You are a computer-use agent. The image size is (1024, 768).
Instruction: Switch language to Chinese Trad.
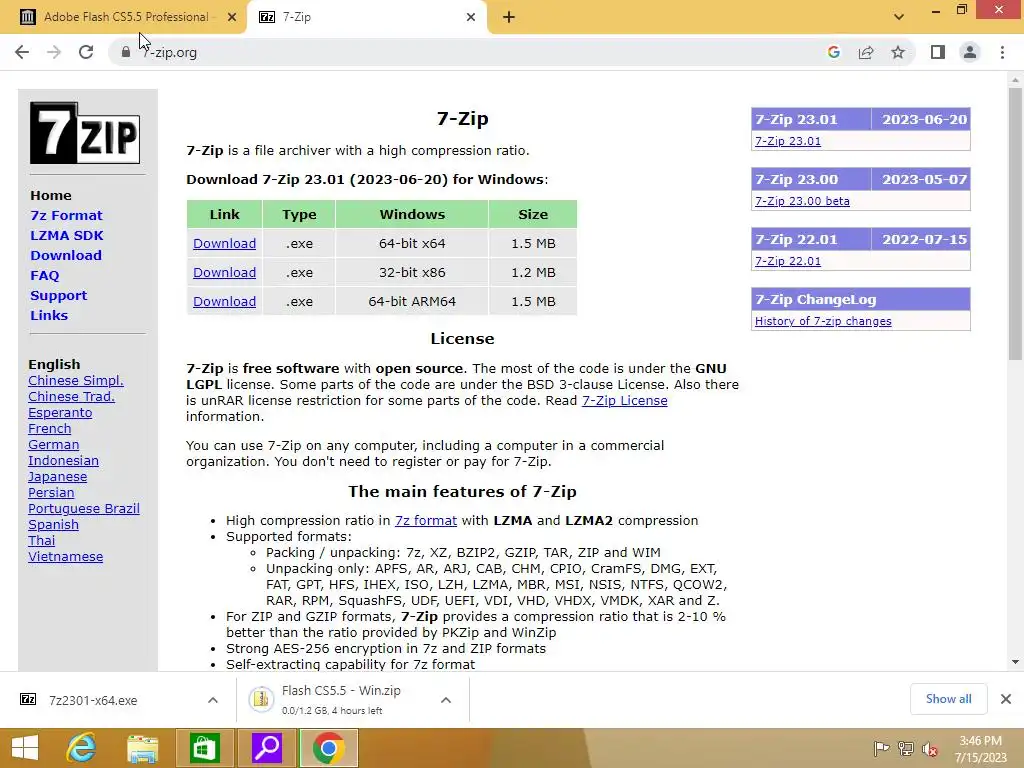click(x=71, y=396)
